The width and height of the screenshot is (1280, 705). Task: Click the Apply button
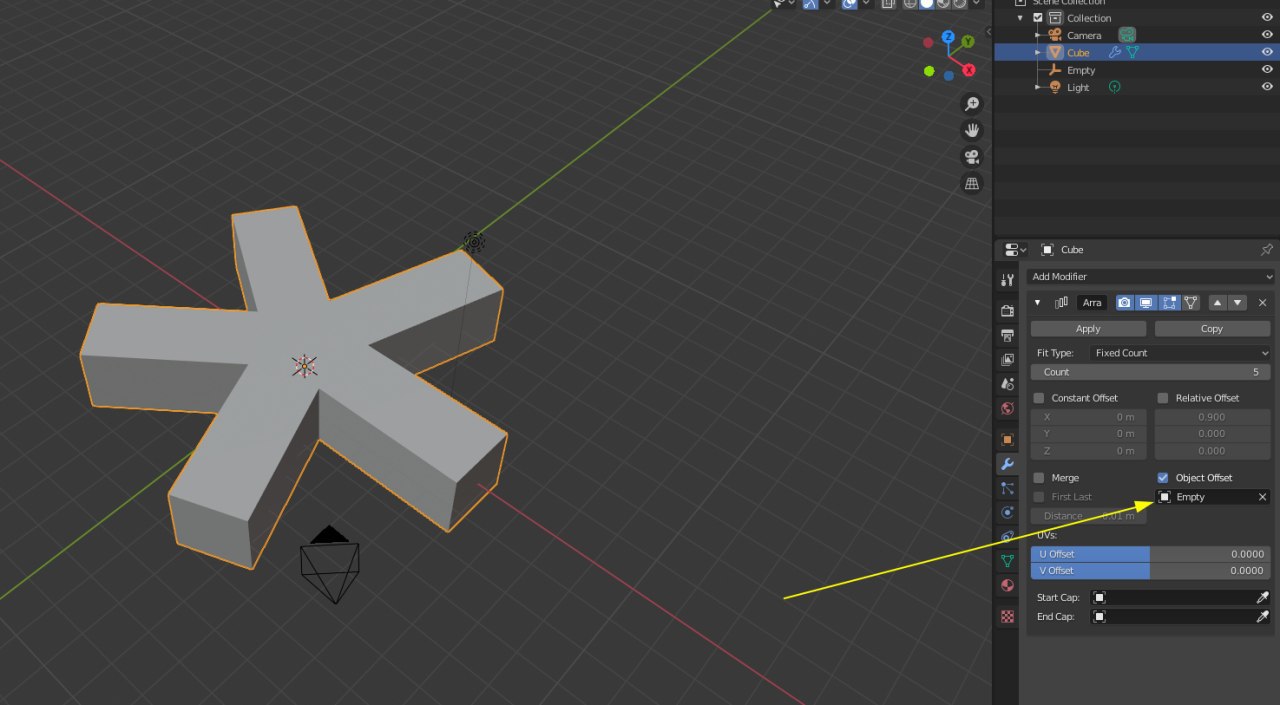pos(1088,328)
